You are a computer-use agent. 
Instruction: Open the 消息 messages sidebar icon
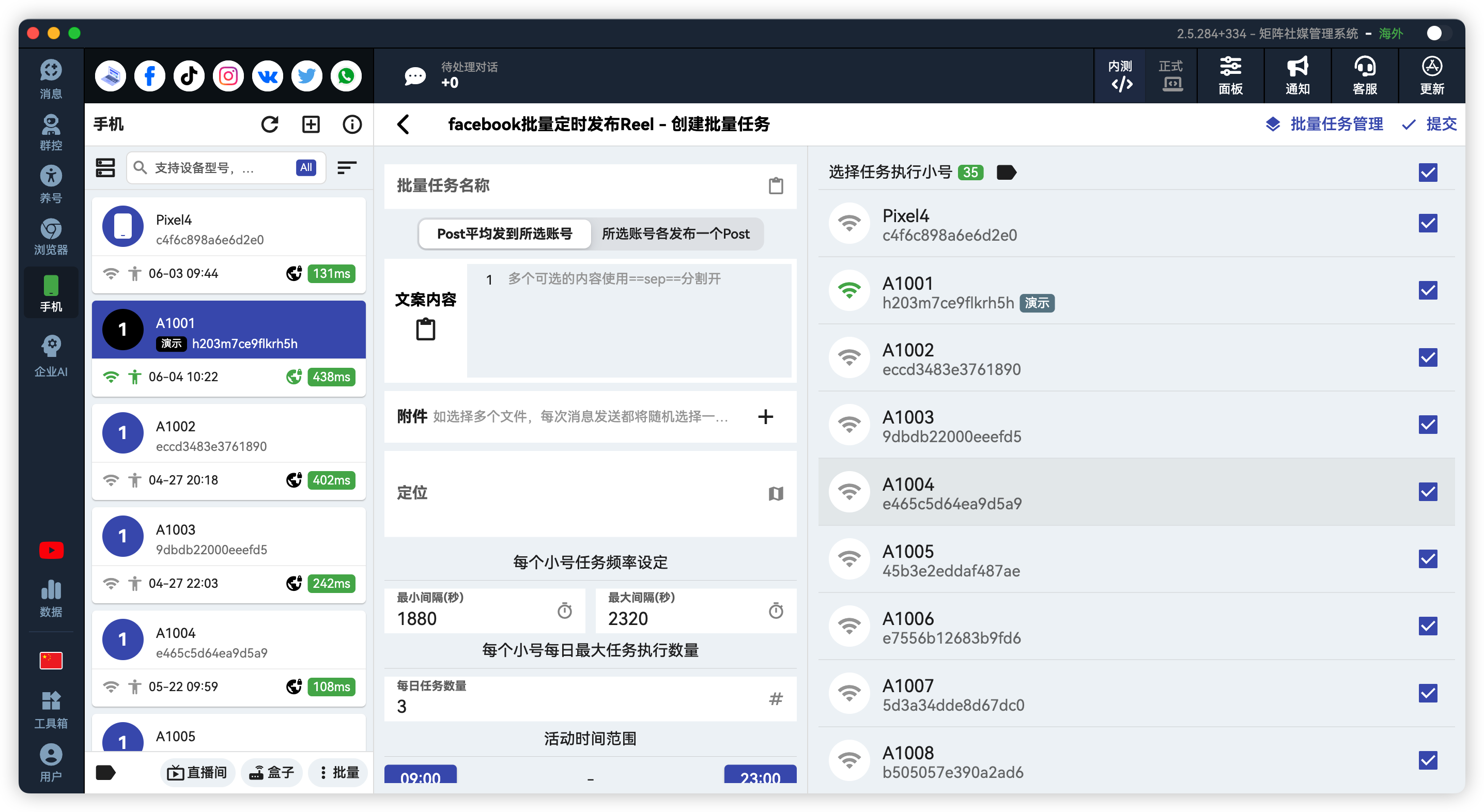point(51,79)
